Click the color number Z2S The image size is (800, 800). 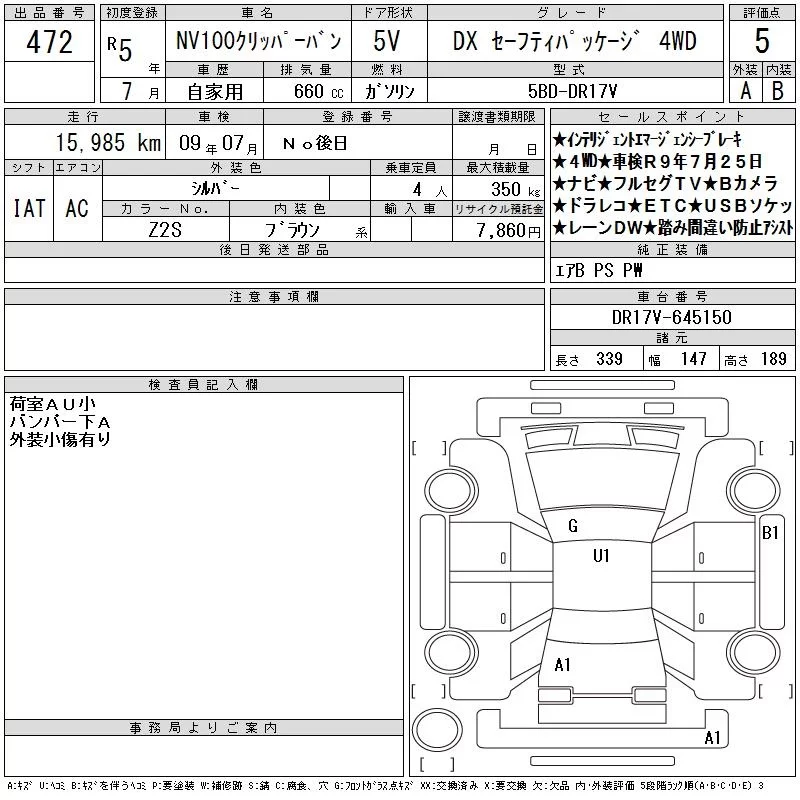tap(165, 230)
